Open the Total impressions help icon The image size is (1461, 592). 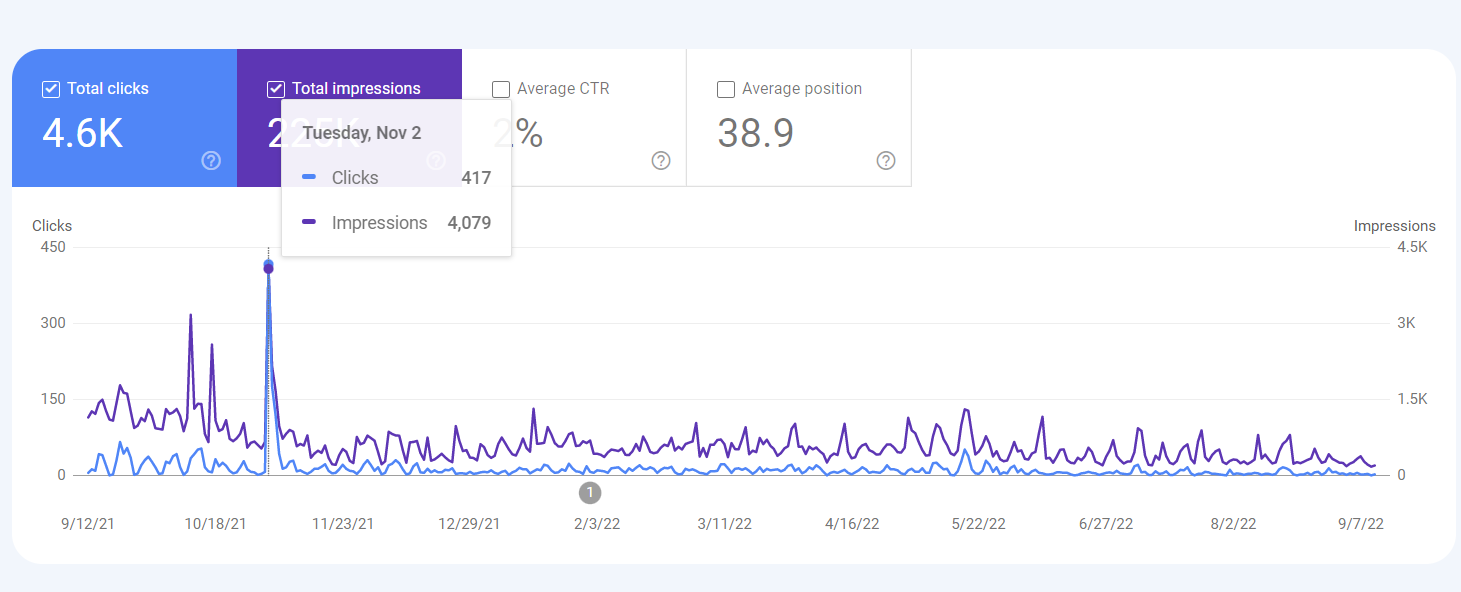[436, 160]
